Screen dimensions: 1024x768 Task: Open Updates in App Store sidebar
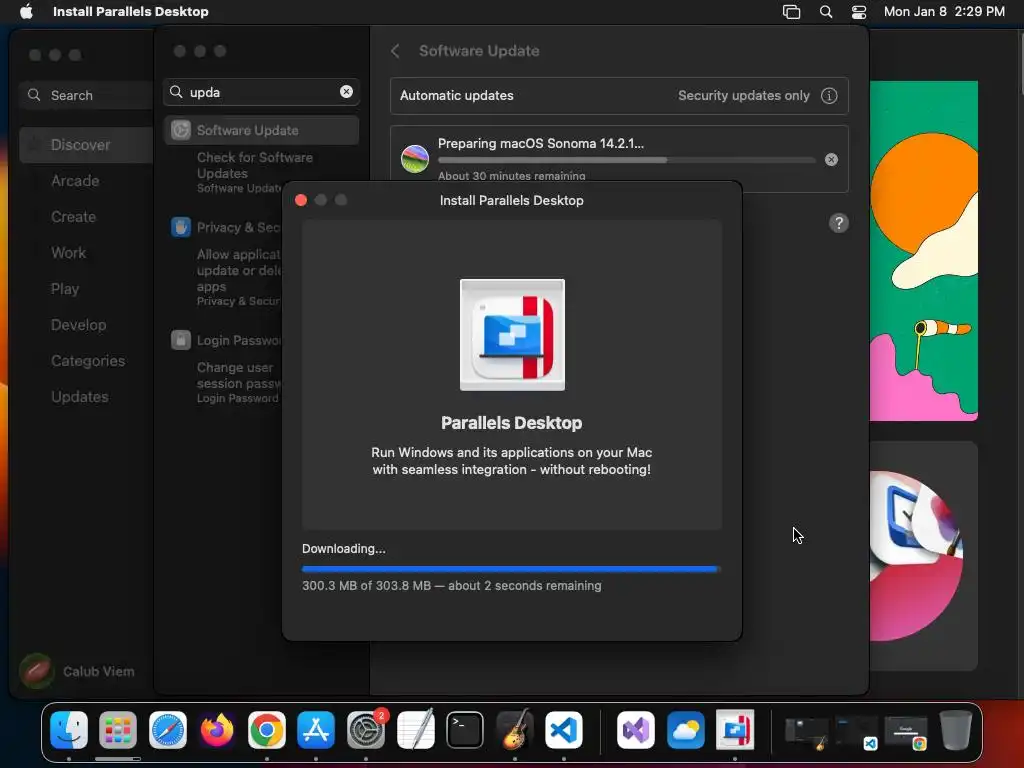click(x=80, y=396)
